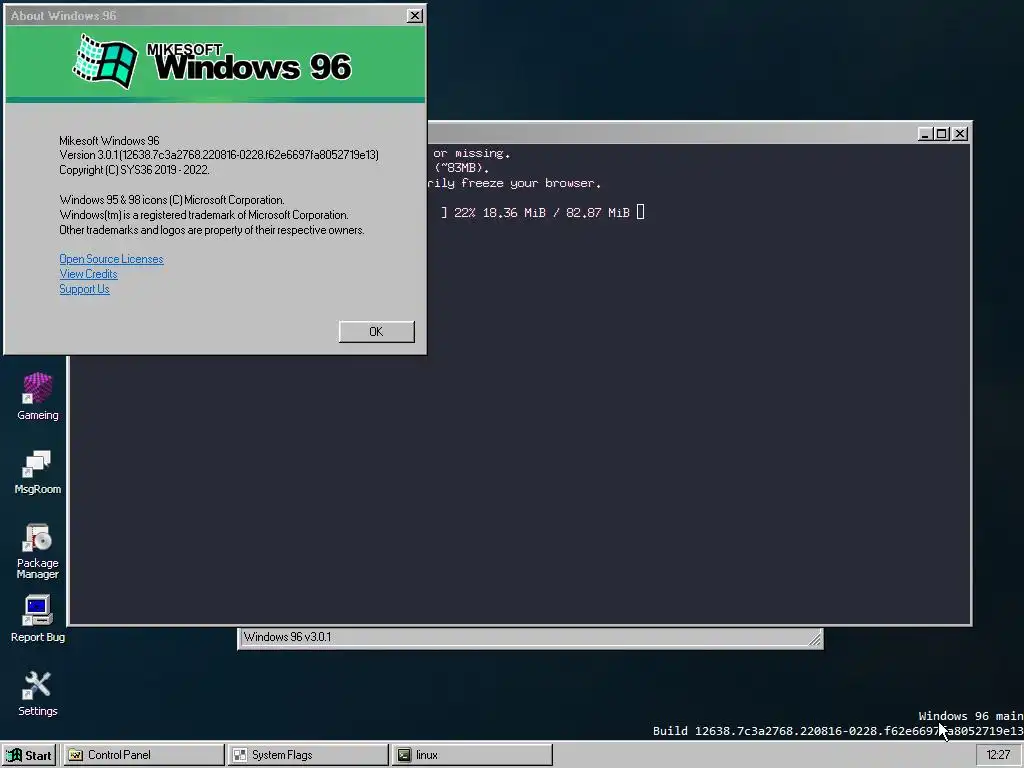Click the Start button in the taskbar

point(29,755)
